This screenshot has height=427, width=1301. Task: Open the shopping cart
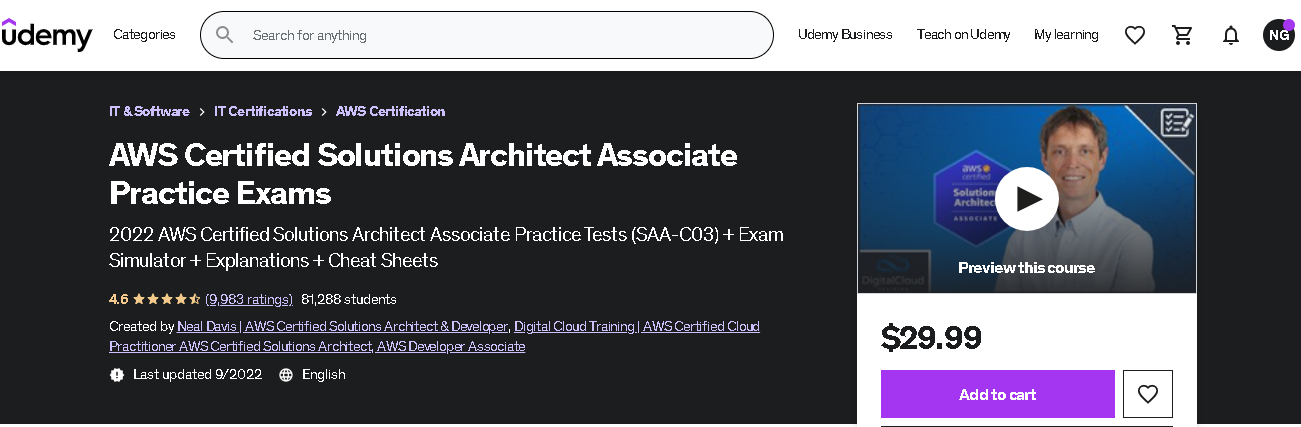pos(1182,35)
